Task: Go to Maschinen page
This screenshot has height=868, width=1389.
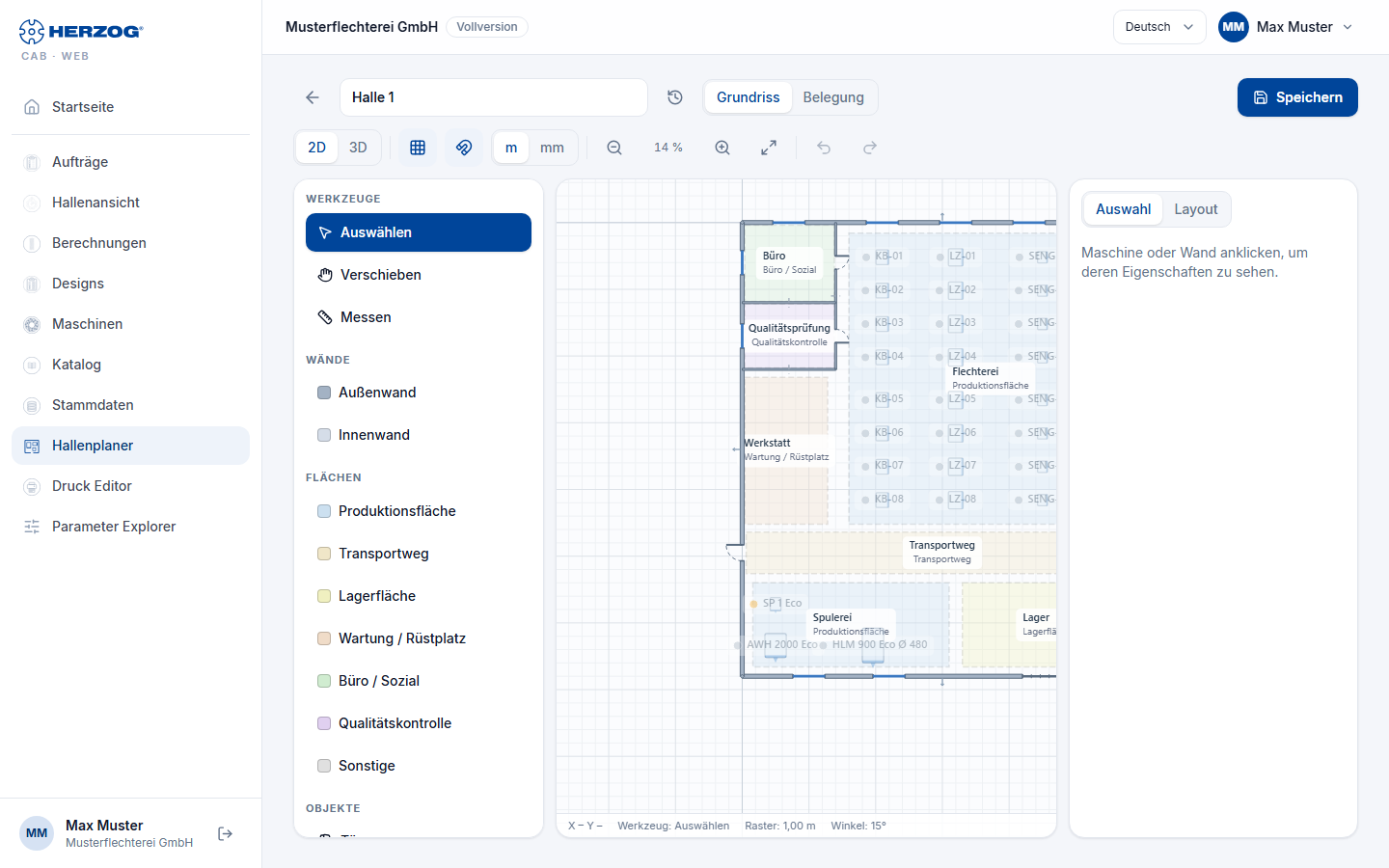Action: 130,324
